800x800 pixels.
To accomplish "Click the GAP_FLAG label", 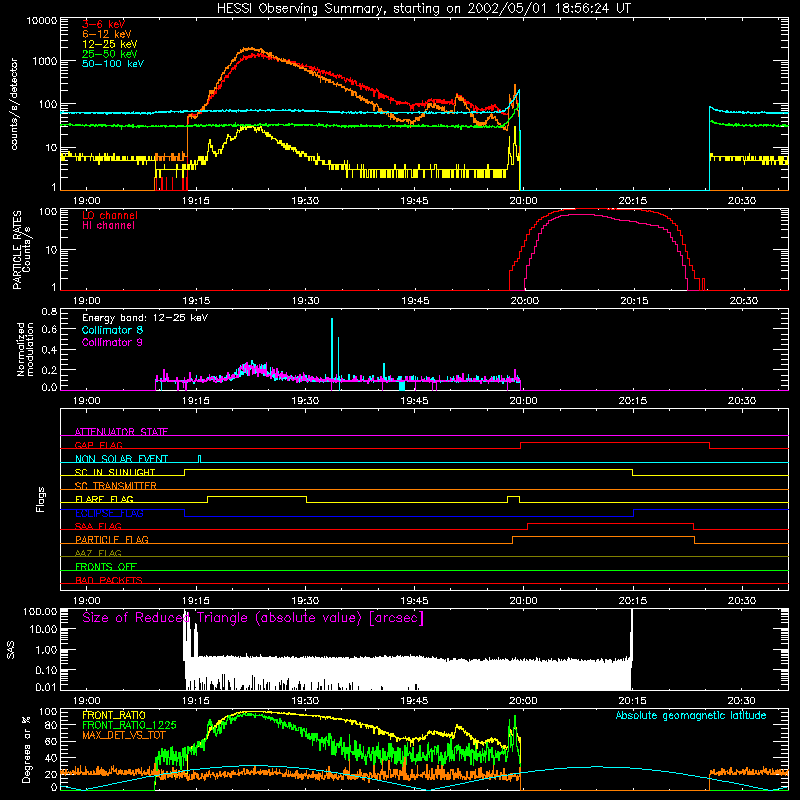I will coord(98,445).
